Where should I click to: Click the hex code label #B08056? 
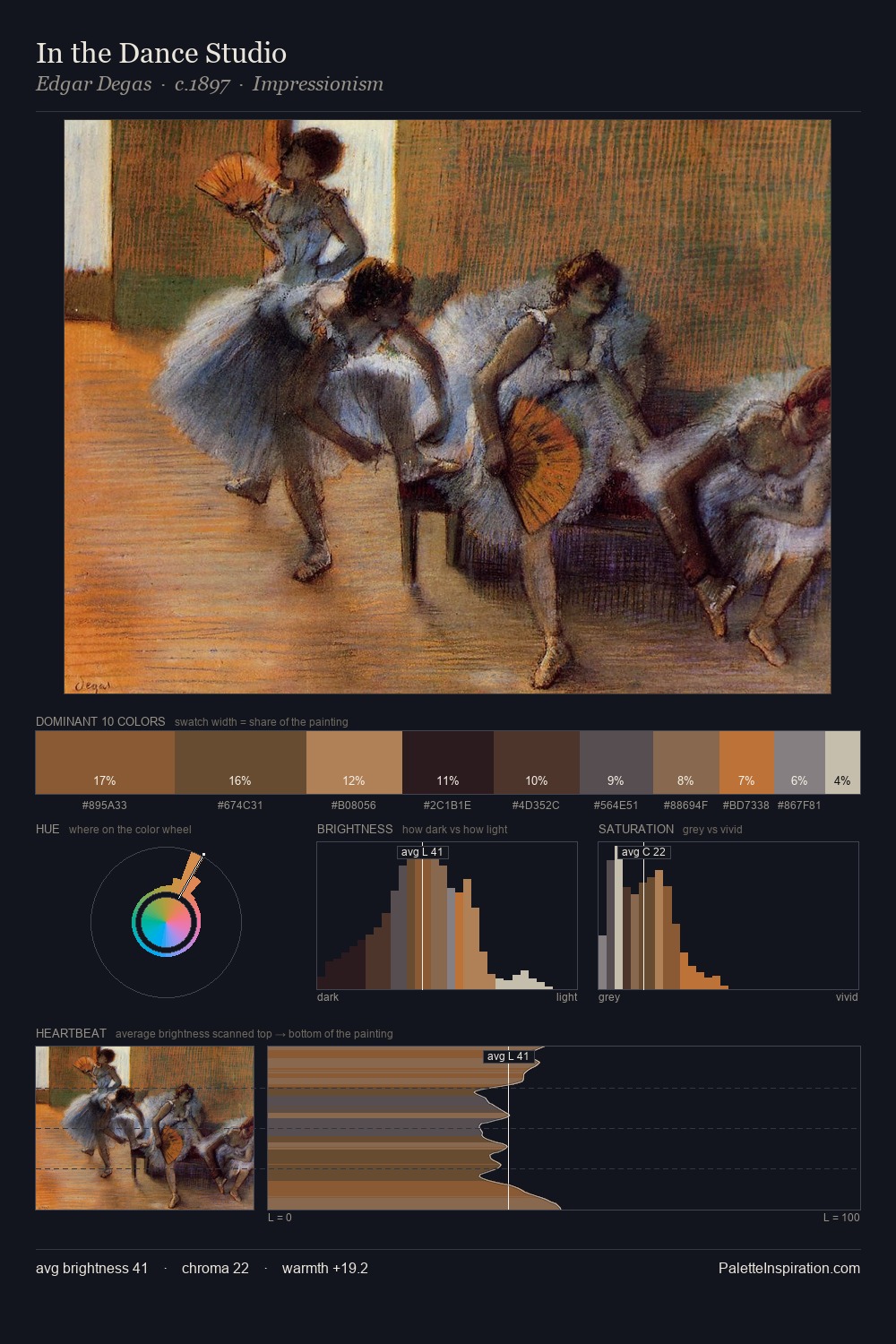pyautogui.click(x=354, y=806)
